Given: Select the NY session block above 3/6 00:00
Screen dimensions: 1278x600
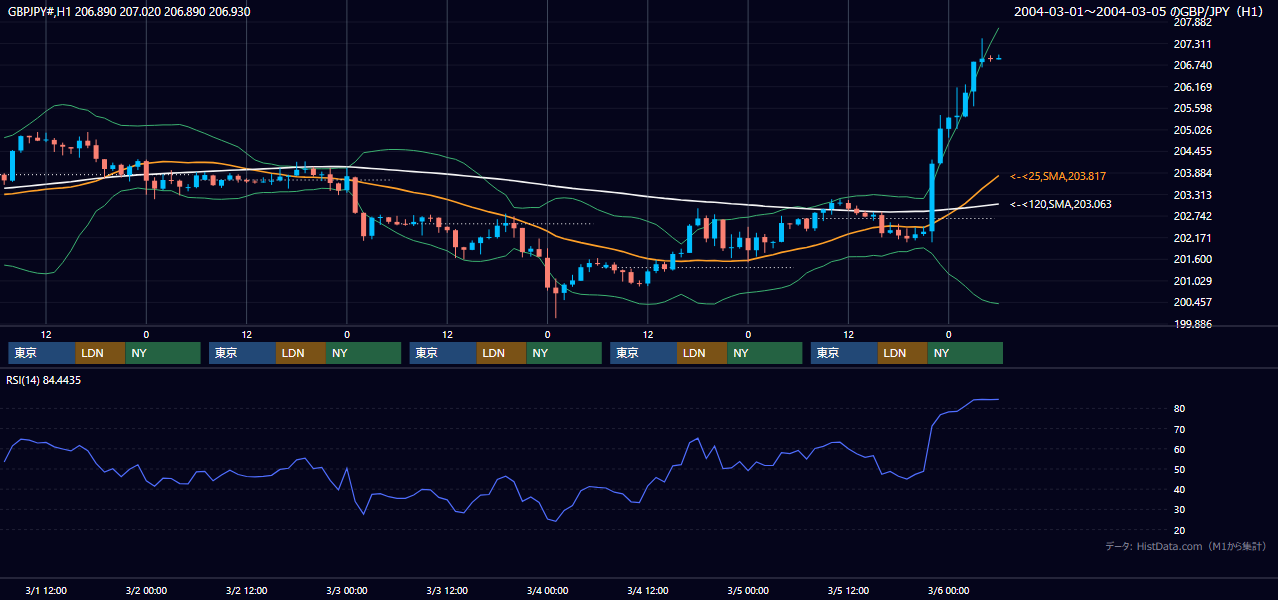Looking at the screenshot, I should [965, 353].
